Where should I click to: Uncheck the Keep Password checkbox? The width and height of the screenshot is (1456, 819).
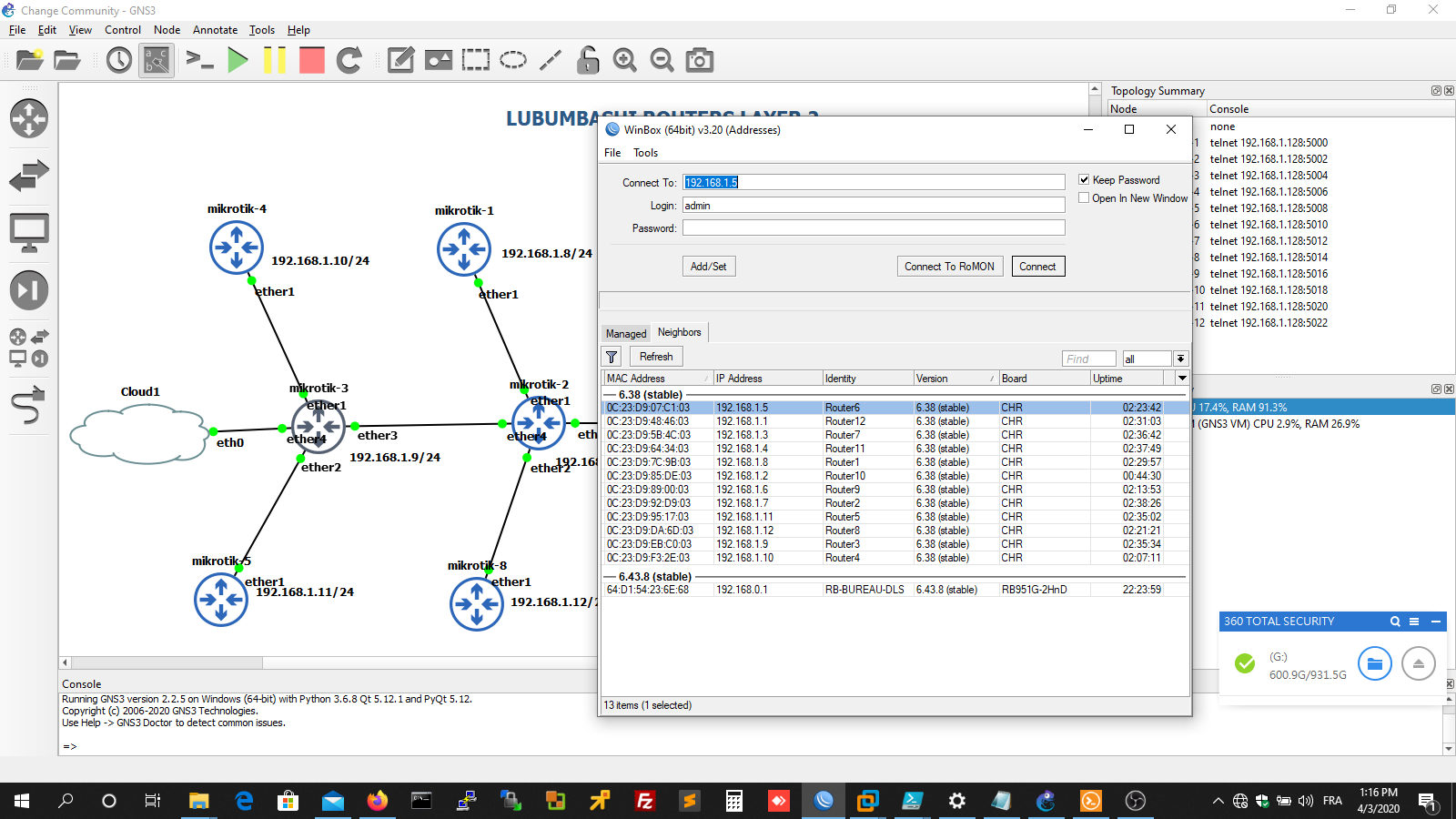(x=1084, y=179)
